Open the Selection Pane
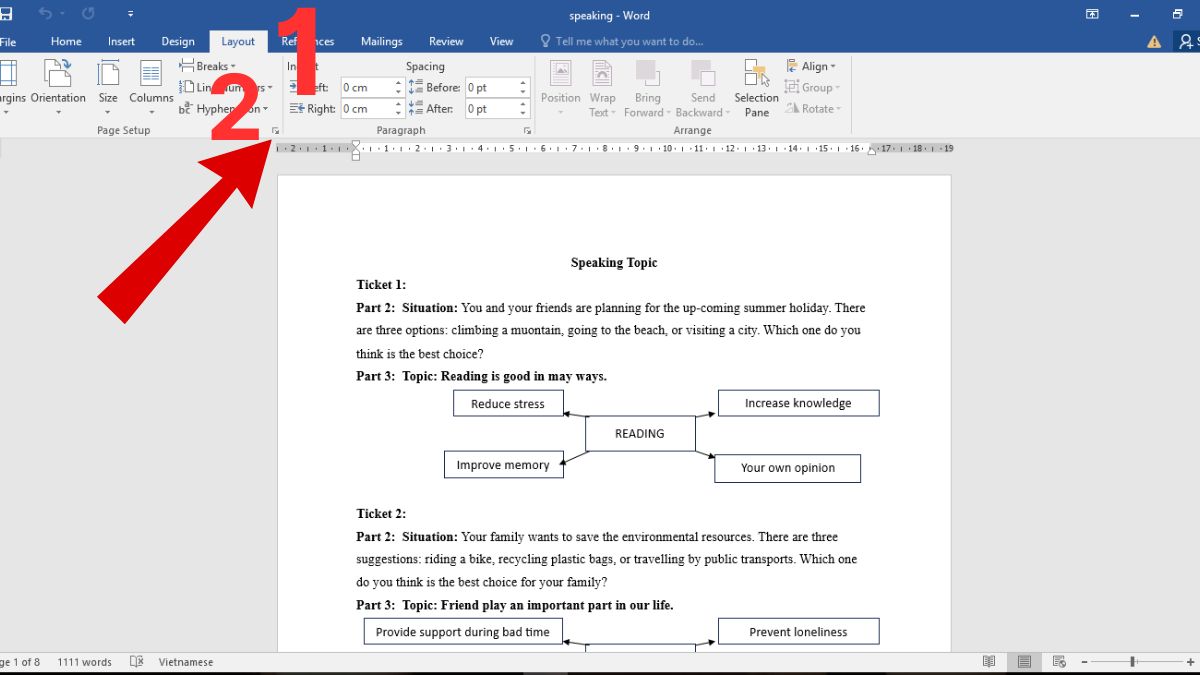Screen dimensions: 1200x675 [x=756, y=88]
